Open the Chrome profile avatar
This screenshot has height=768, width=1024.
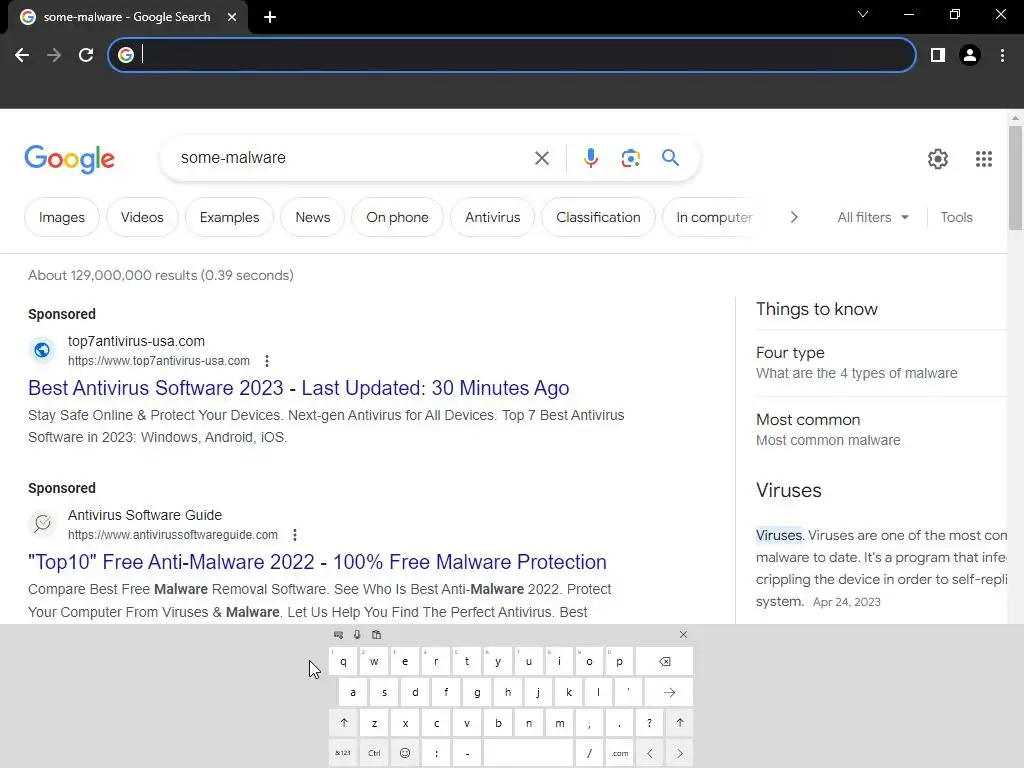click(x=970, y=55)
